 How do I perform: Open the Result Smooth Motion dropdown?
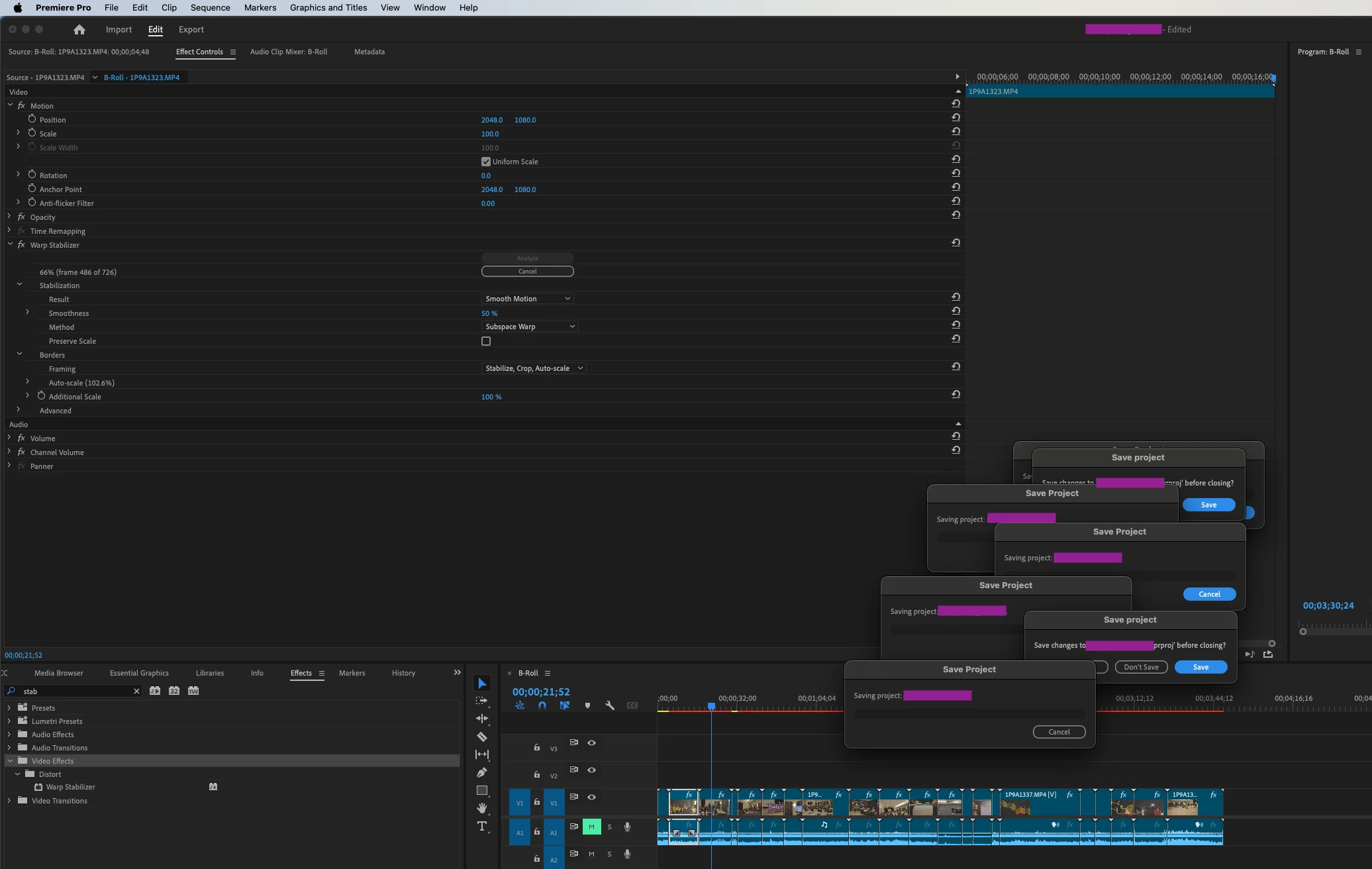point(527,299)
